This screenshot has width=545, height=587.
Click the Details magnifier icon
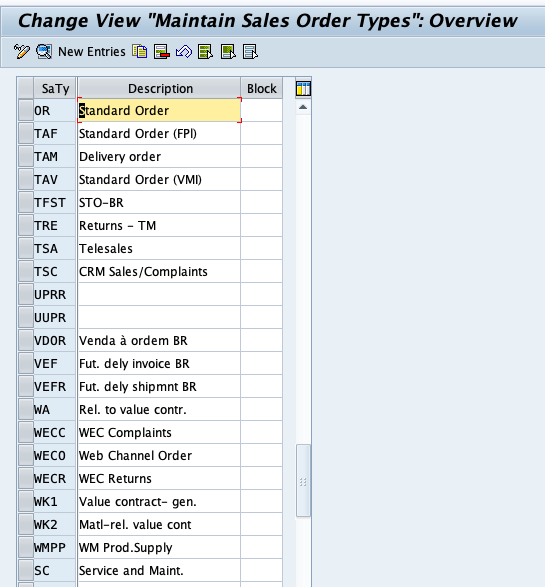44,51
